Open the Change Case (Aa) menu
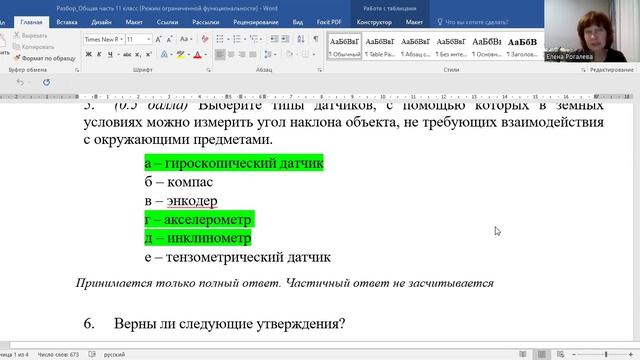The image size is (640, 360). click(x=185, y=39)
